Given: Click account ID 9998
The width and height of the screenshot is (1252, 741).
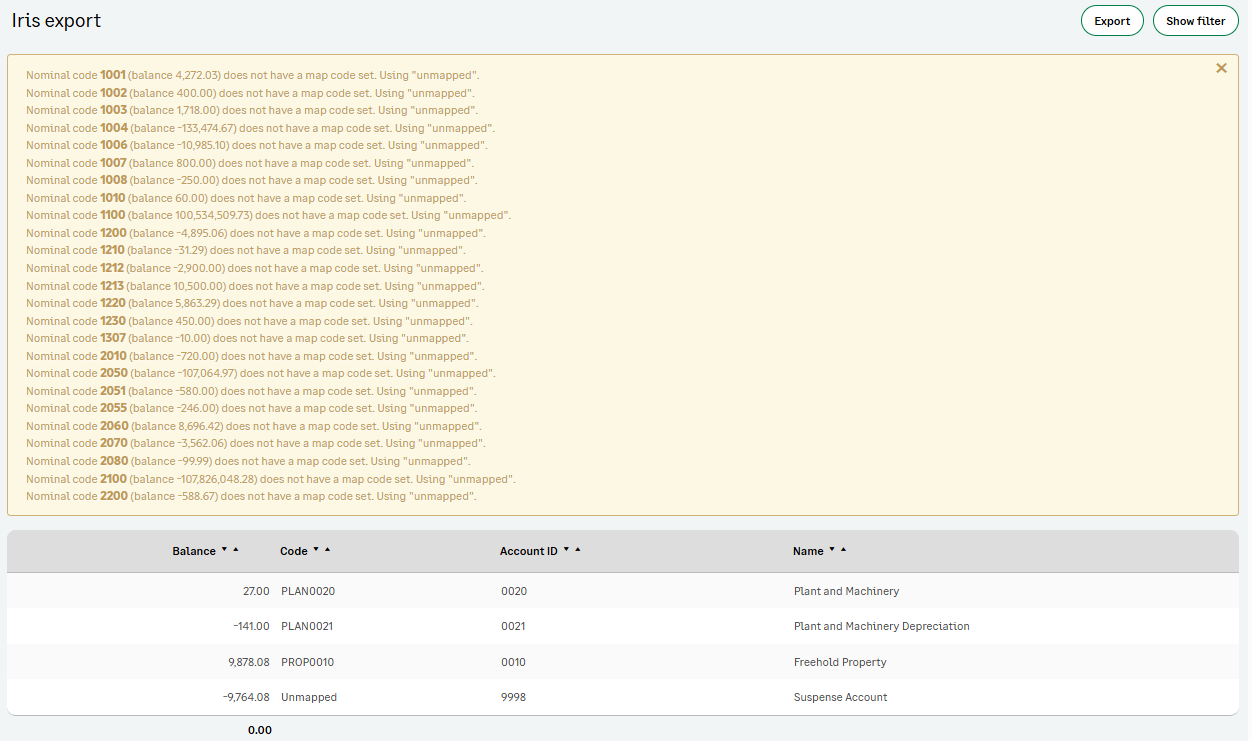Looking at the screenshot, I should pyautogui.click(x=514, y=697).
